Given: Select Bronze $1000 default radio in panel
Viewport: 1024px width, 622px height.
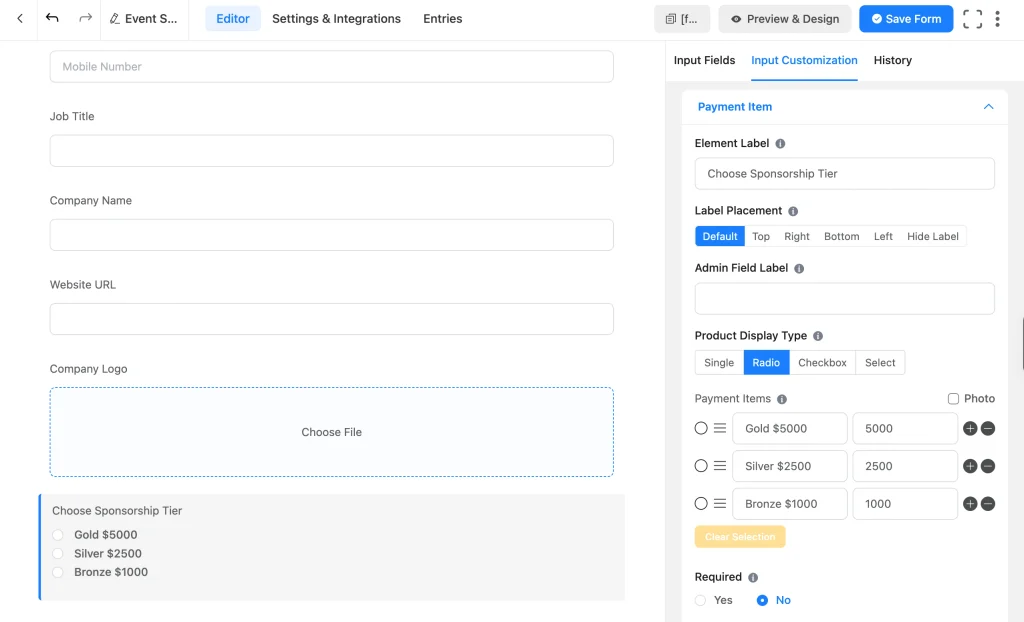Looking at the screenshot, I should pyautogui.click(x=701, y=504).
